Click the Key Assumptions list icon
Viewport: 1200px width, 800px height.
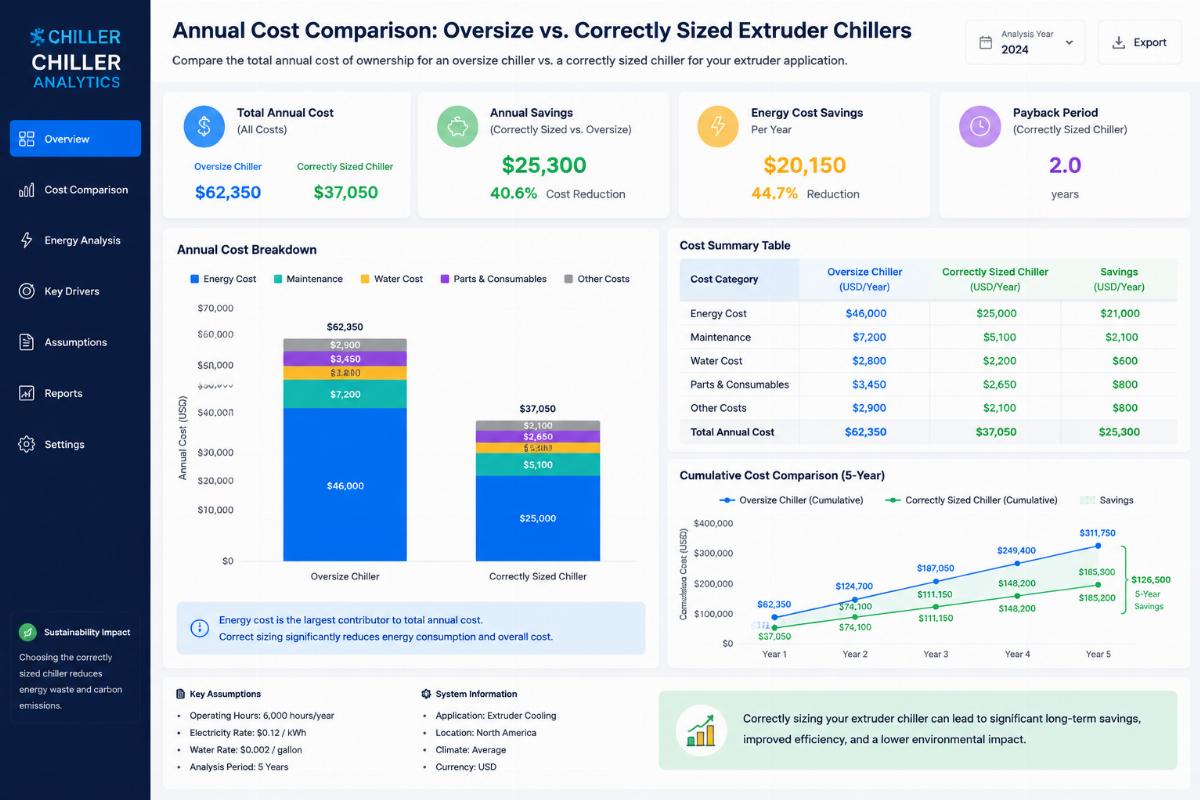(x=180, y=694)
